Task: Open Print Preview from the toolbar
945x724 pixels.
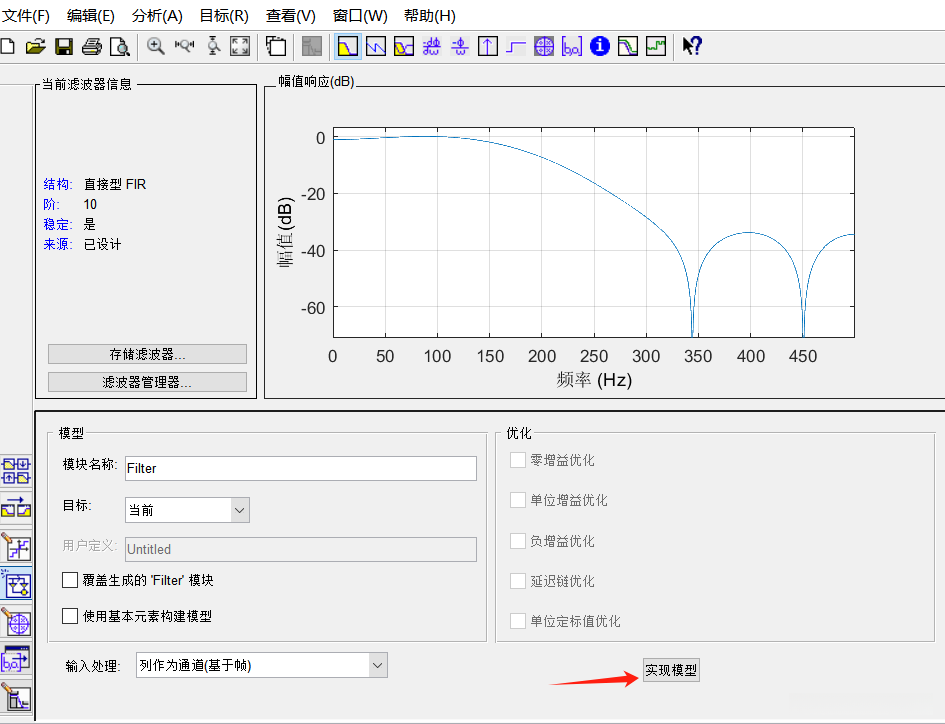Action: 120,46
